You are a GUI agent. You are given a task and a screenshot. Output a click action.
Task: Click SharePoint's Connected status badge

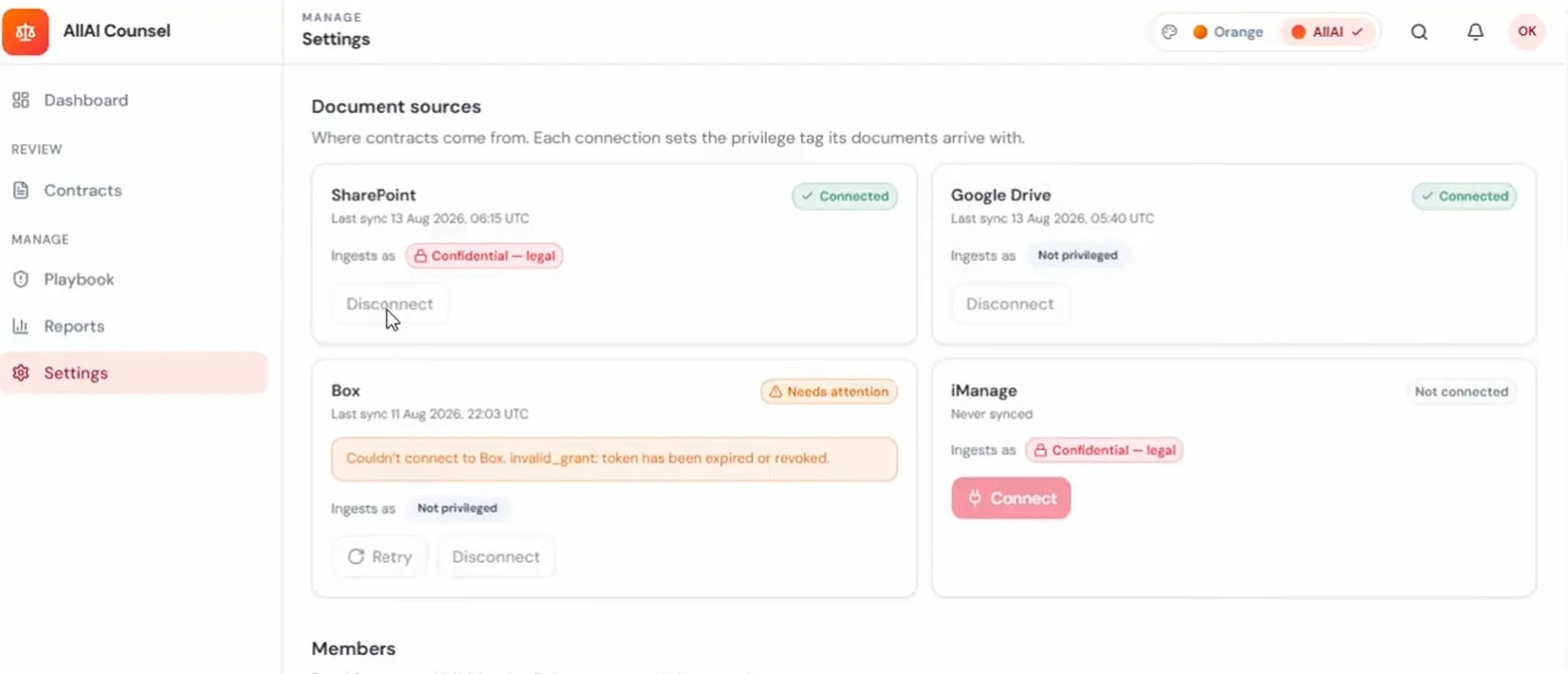pos(845,196)
